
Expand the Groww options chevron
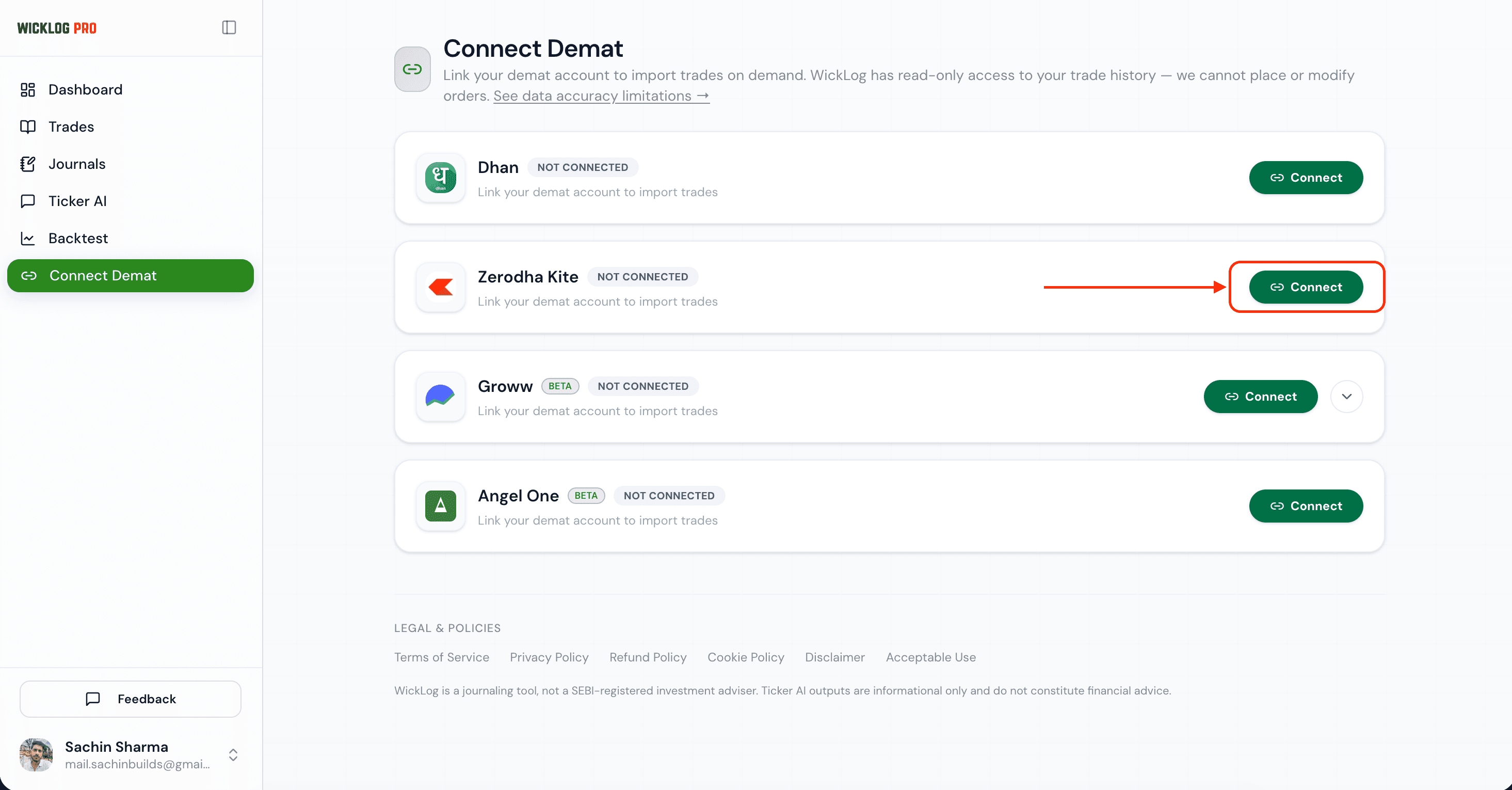point(1346,397)
